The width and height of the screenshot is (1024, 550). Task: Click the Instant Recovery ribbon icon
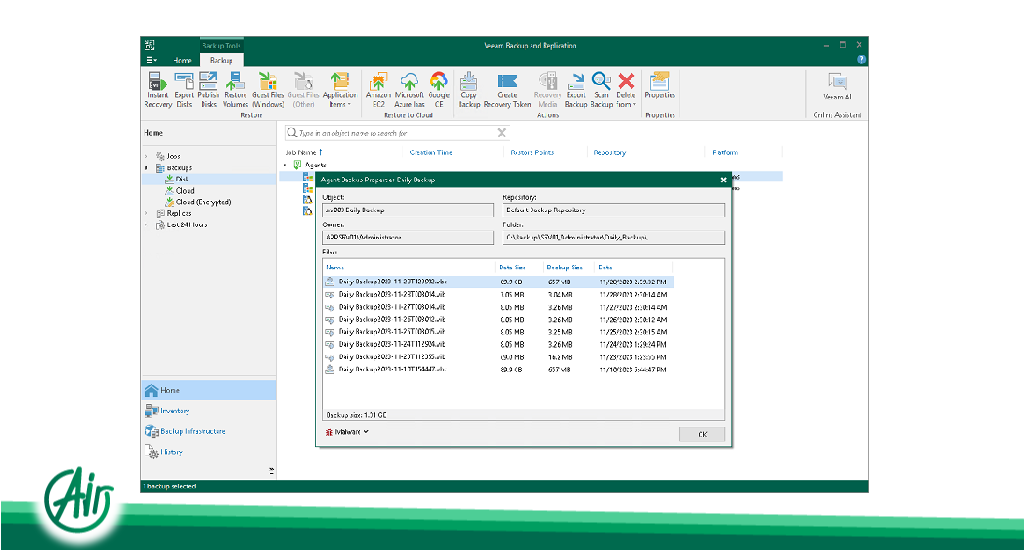pyautogui.click(x=157, y=89)
